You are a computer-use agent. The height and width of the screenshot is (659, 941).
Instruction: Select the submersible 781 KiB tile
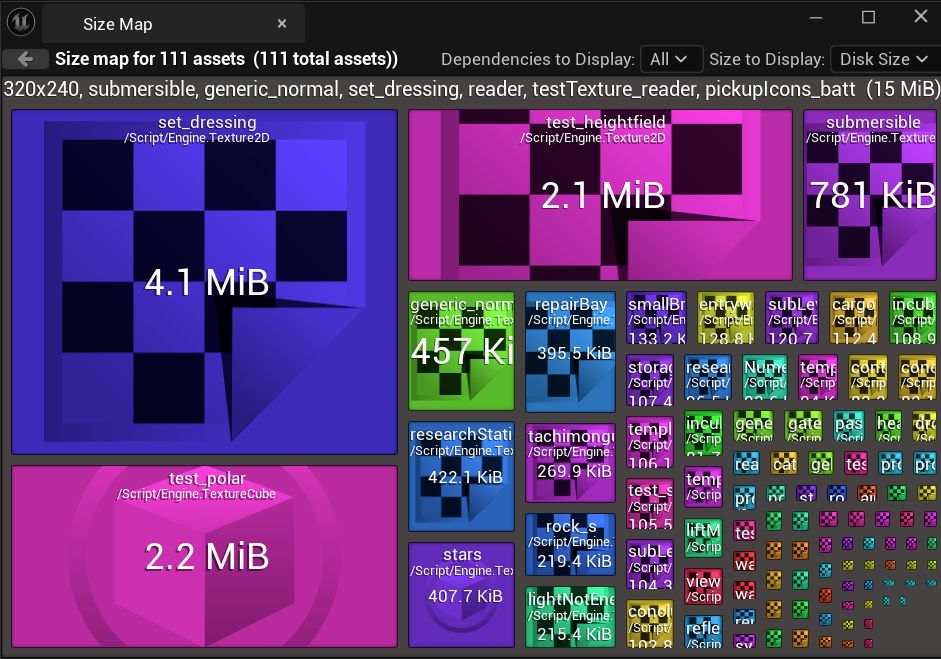[871, 195]
